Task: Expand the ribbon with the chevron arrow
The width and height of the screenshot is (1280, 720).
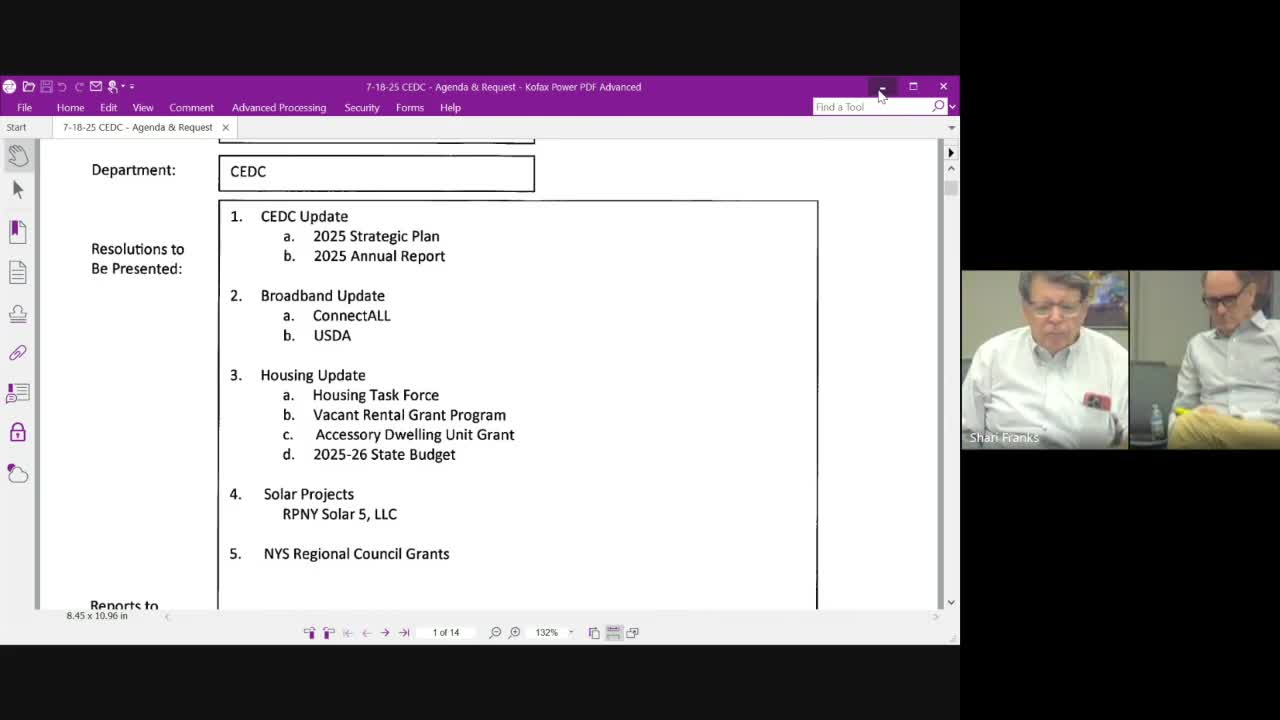Action: tap(952, 107)
